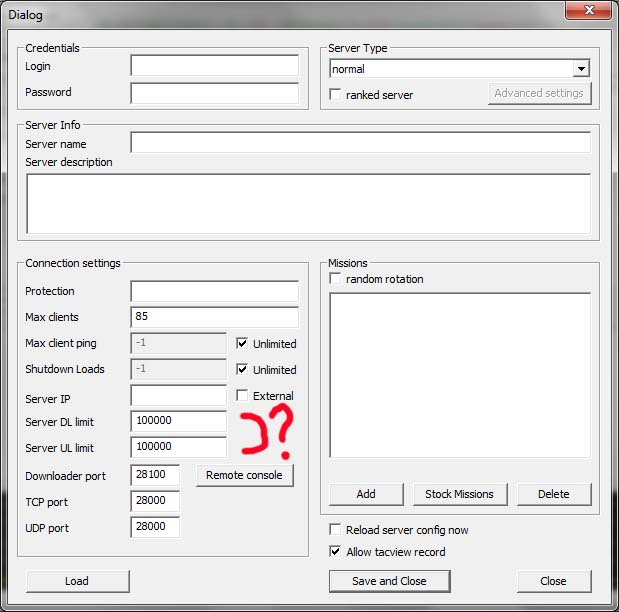The image size is (619, 612).
Task: Click the Delete mission button
Action: tap(554, 494)
